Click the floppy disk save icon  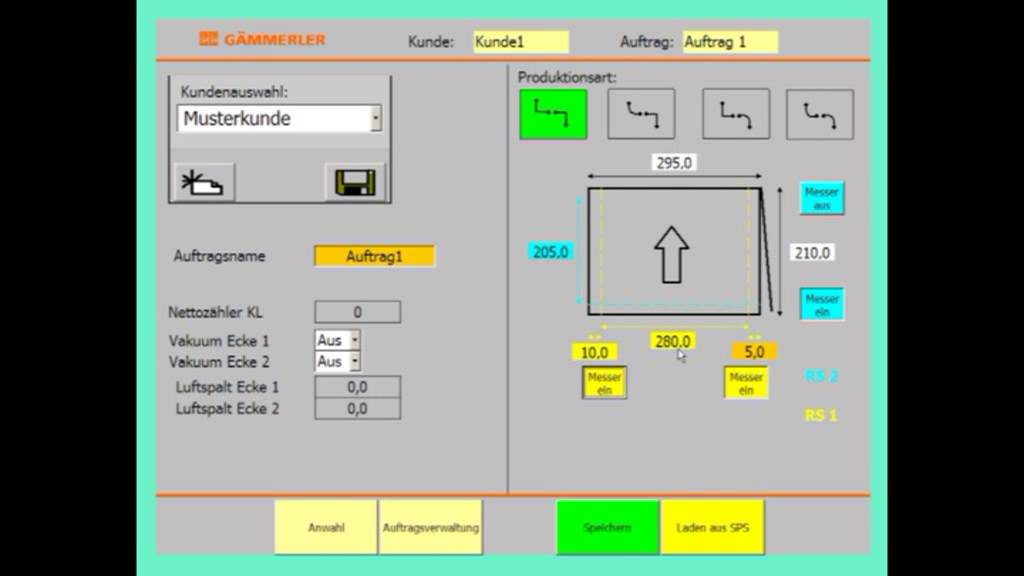(x=355, y=182)
